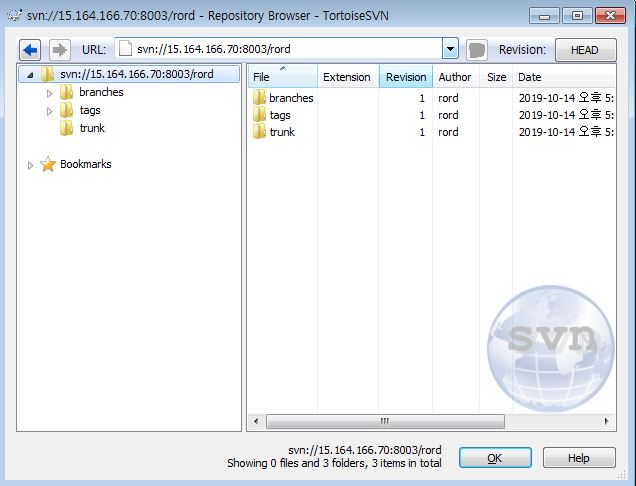
Task: Select the root repository folder icon in the tree
Action: tap(47, 74)
